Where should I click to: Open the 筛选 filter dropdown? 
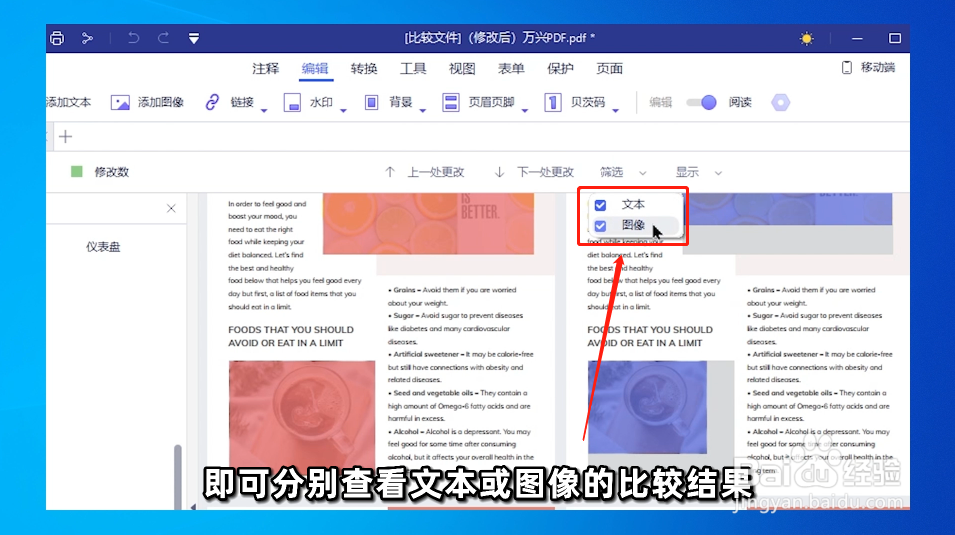(x=622, y=172)
